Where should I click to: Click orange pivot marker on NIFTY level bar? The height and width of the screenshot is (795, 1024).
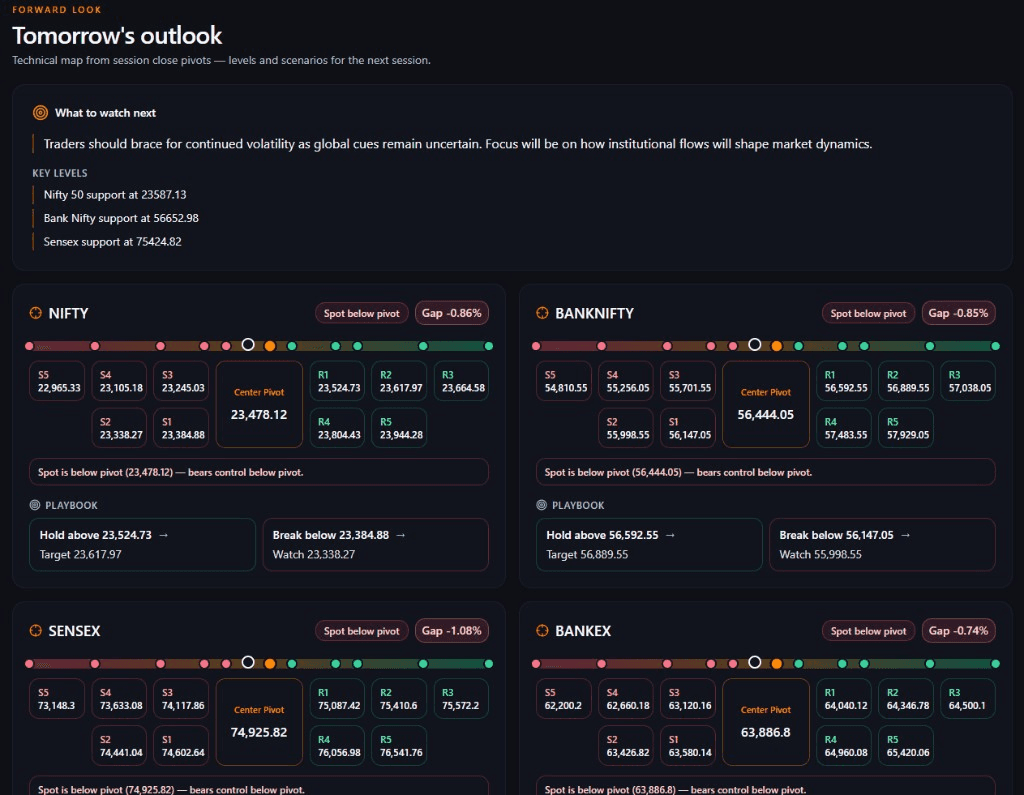270,346
